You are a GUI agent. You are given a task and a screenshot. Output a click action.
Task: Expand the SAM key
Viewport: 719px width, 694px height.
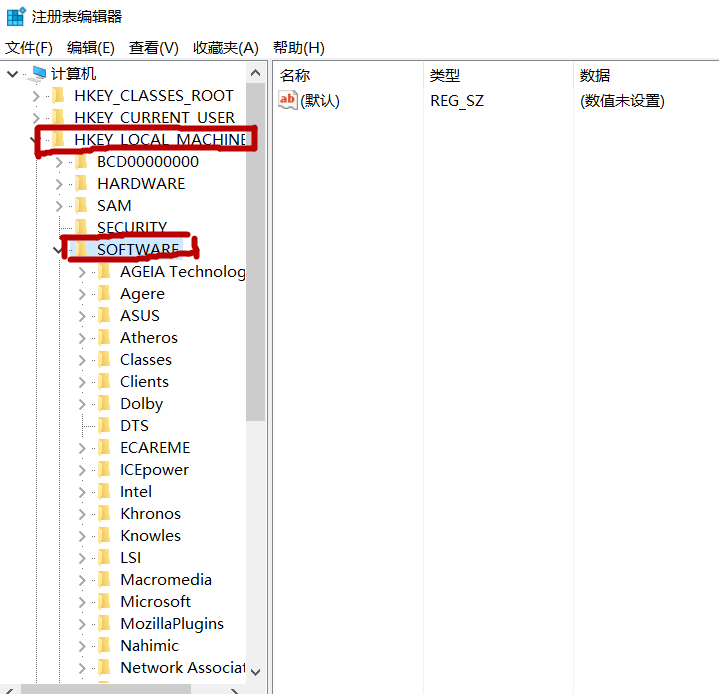pos(59,206)
